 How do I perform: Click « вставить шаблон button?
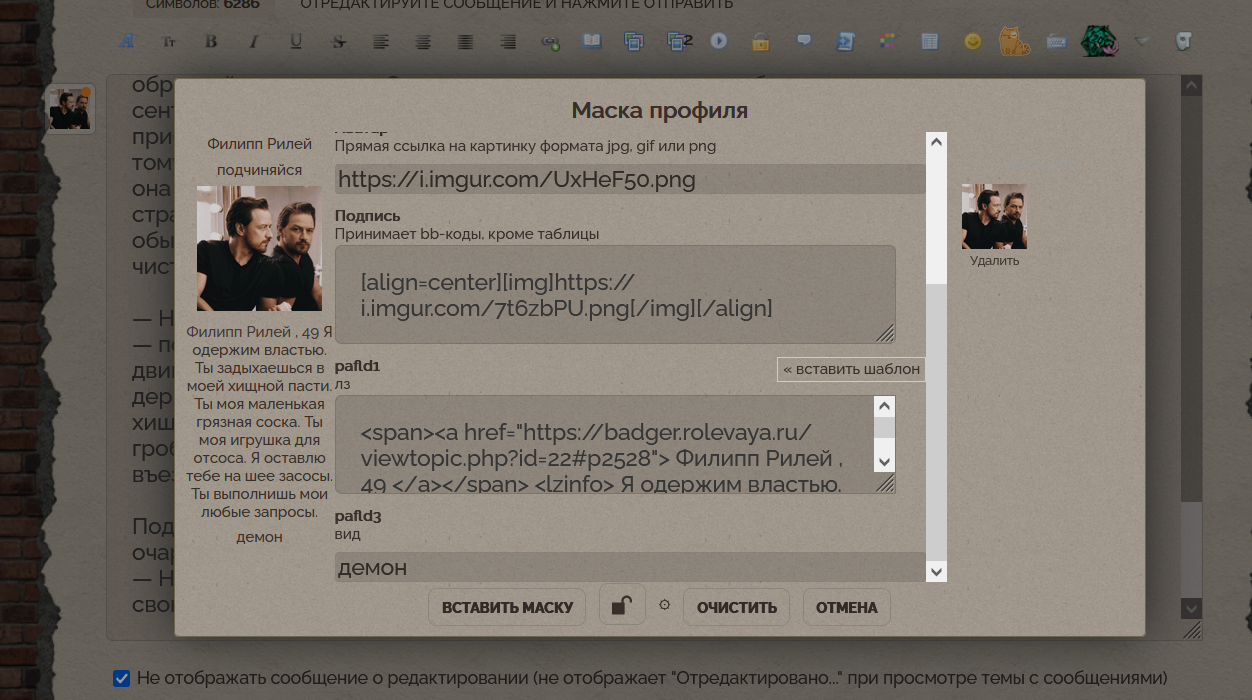pos(851,369)
